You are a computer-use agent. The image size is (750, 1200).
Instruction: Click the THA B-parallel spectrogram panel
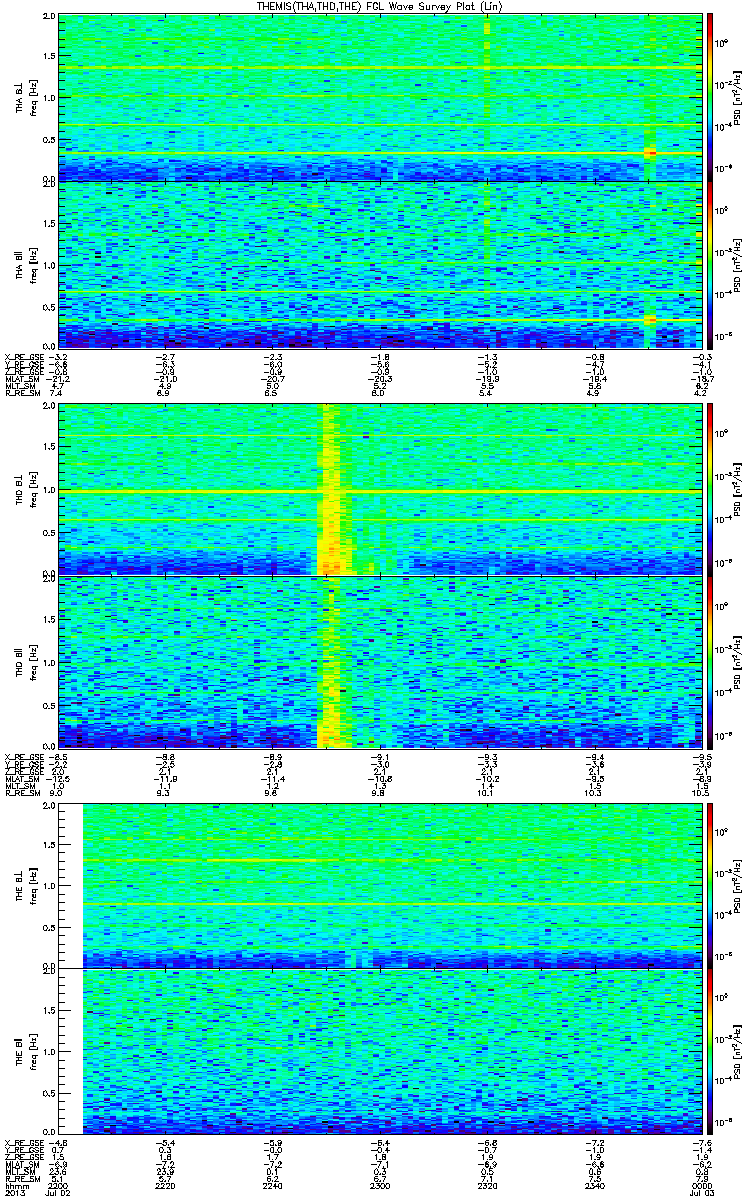pos(380,264)
